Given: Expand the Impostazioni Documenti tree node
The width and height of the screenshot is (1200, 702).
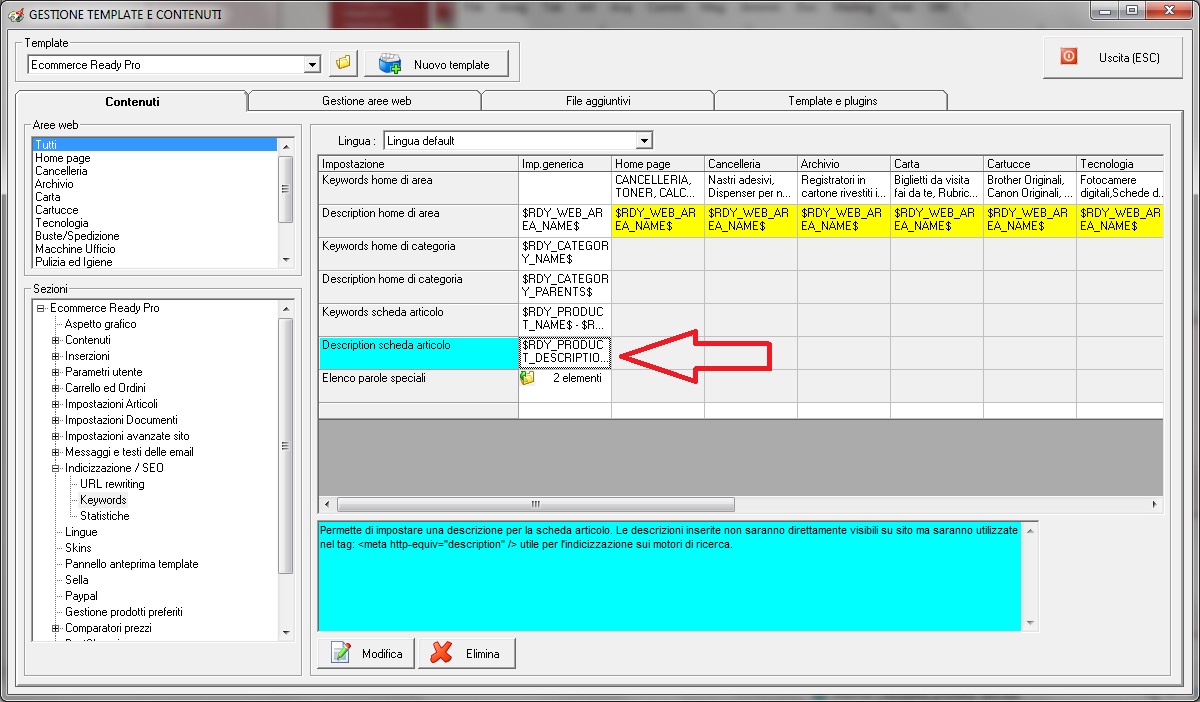Looking at the screenshot, I should pyautogui.click(x=56, y=420).
